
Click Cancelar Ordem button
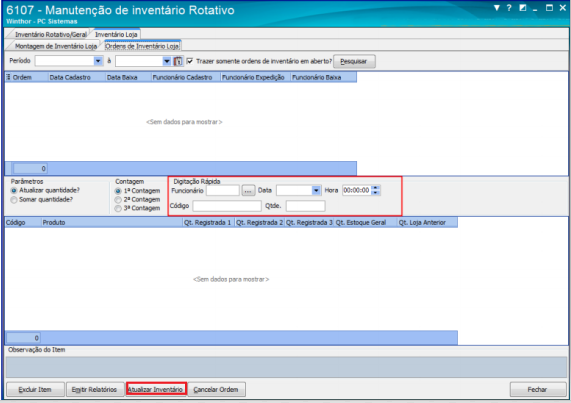coord(216,390)
